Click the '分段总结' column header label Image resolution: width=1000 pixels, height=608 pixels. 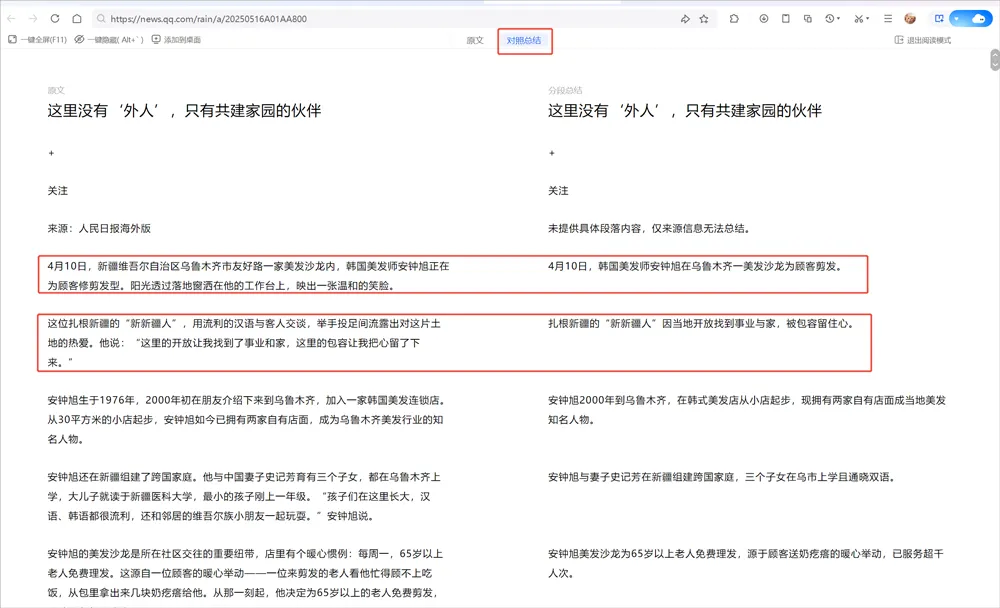(565, 90)
